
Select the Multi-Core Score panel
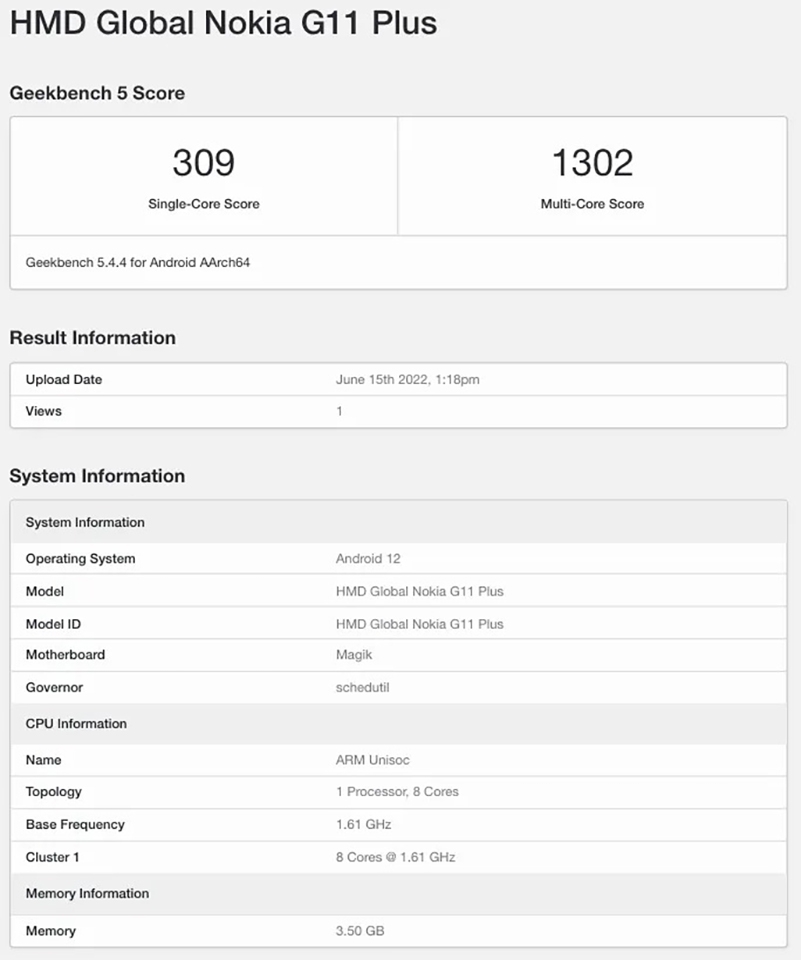(x=594, y=176)
